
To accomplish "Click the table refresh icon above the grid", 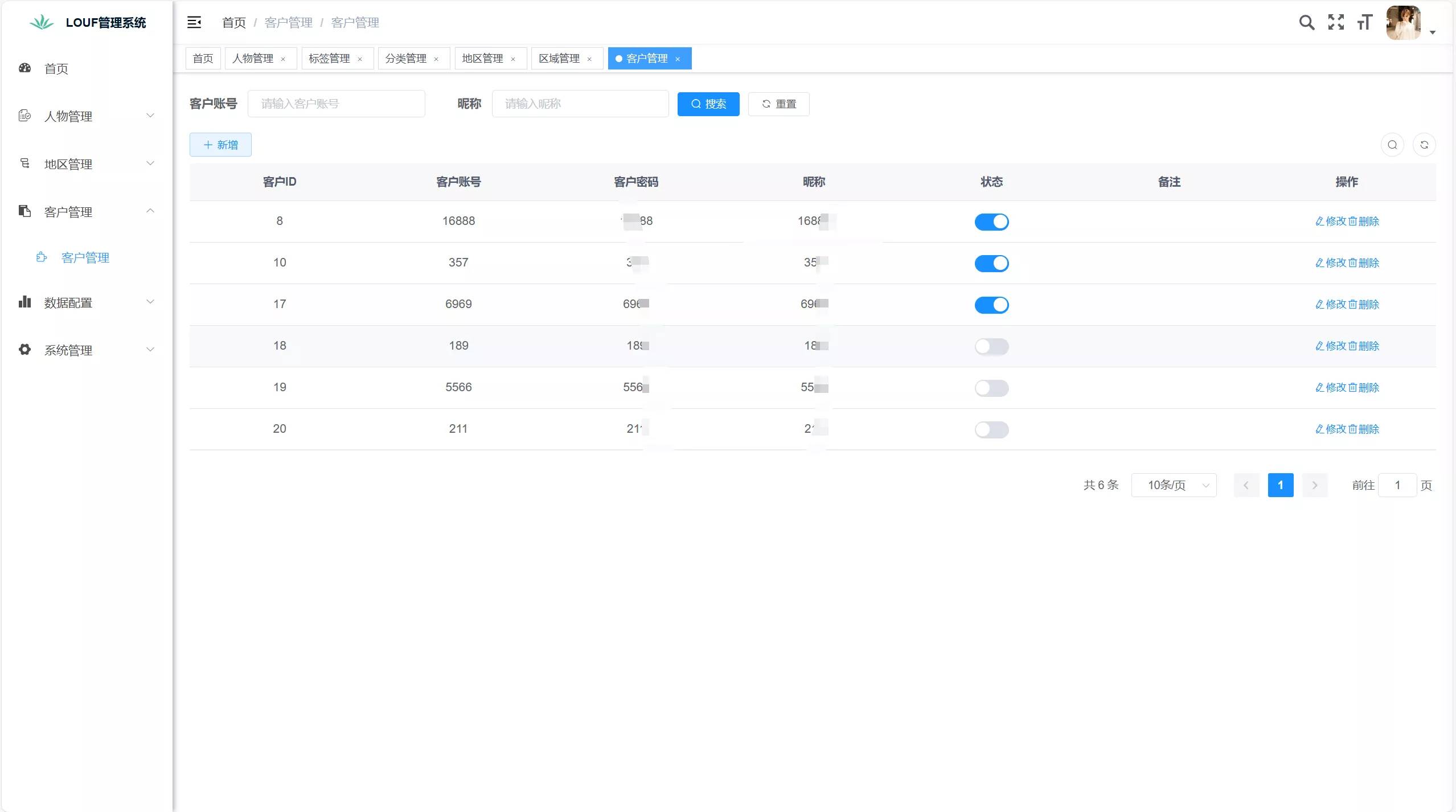I will coord(1424,145).
